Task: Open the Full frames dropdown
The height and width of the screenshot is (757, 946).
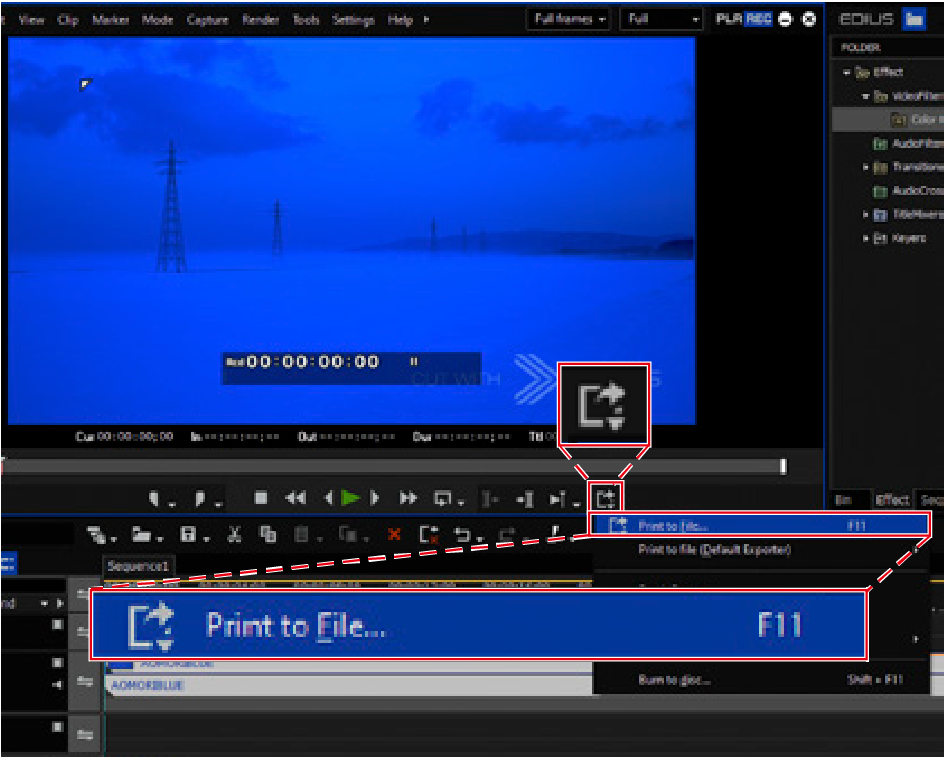Action: pyautogui.click(x=570, y=19)
